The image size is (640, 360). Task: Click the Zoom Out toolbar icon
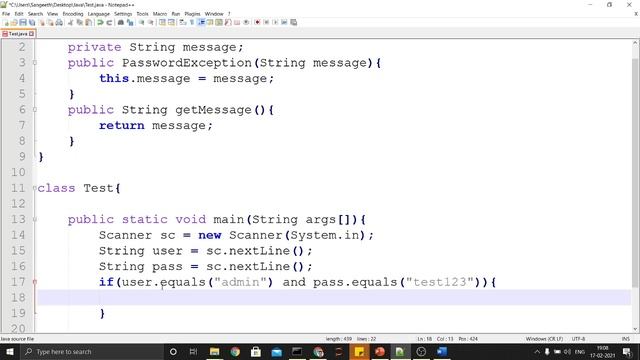[151, 22]
